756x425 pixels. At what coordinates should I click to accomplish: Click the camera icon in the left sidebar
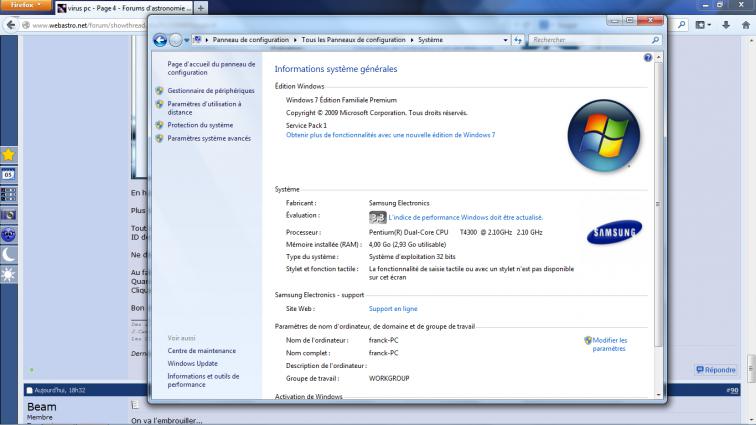point(9,215)
